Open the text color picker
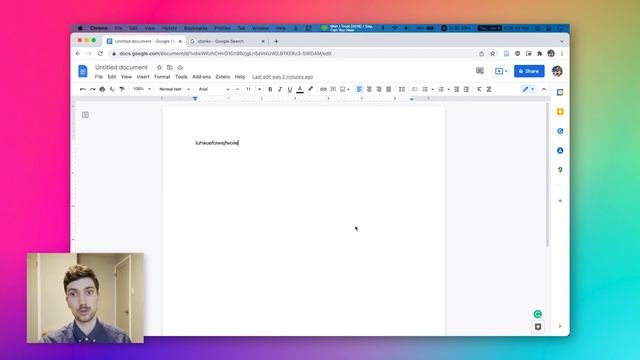 [x=300, y=89]
